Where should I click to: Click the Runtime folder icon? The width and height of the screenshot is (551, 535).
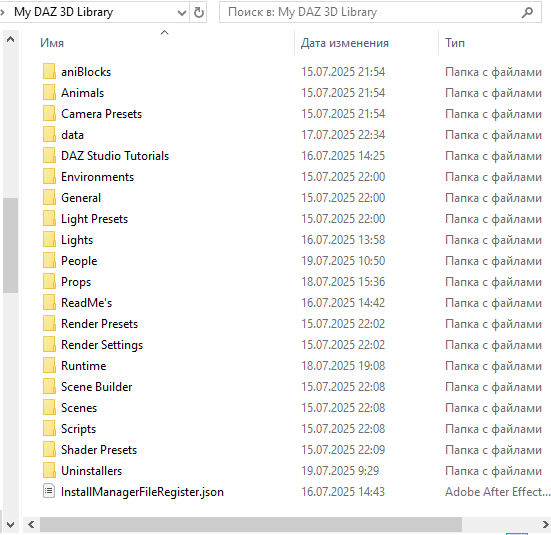coord(49,366)
